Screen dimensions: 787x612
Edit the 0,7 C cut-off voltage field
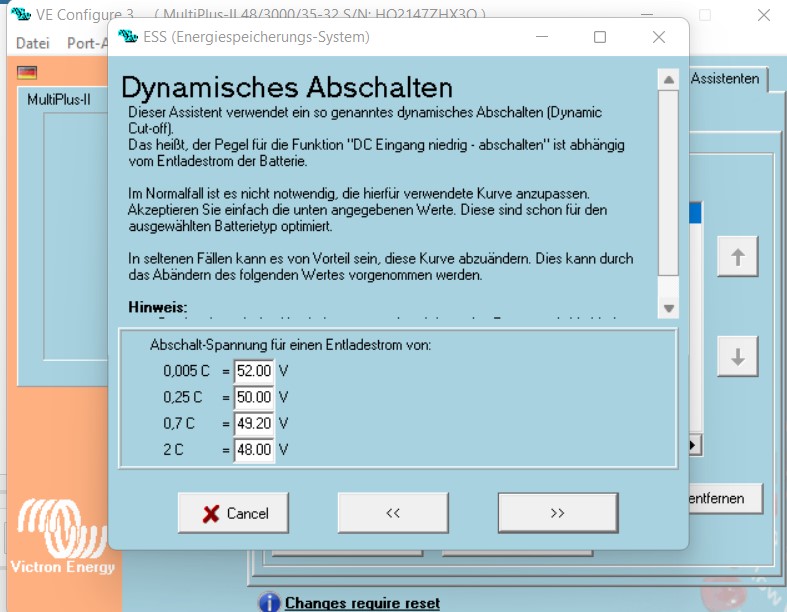pos(254,423)
